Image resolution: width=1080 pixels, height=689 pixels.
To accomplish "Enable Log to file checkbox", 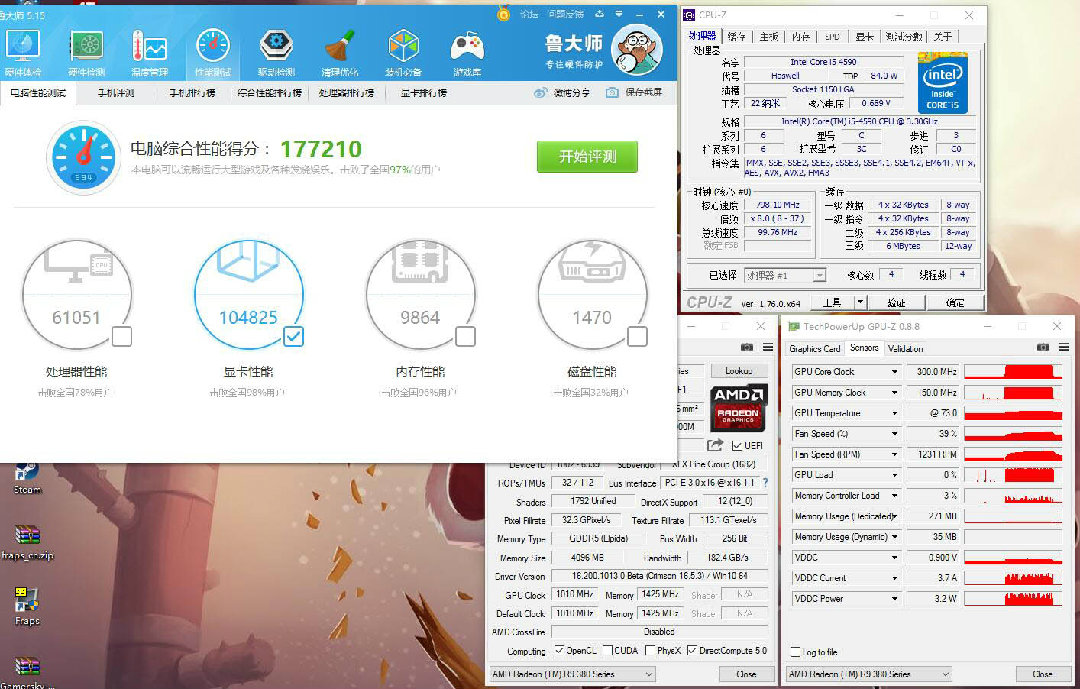I will tap(796, 651).
